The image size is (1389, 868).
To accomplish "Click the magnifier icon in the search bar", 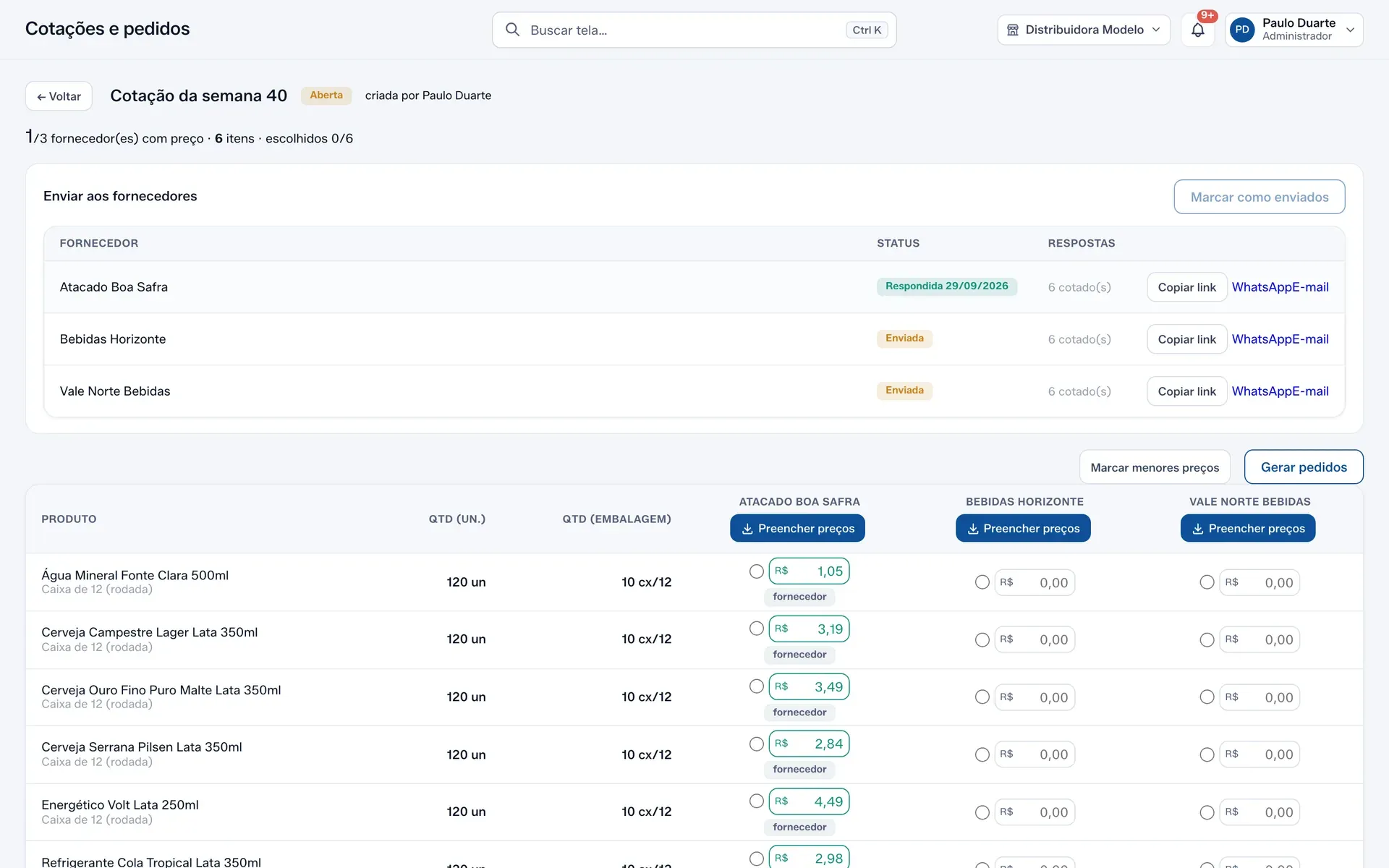I will [512, 30].
